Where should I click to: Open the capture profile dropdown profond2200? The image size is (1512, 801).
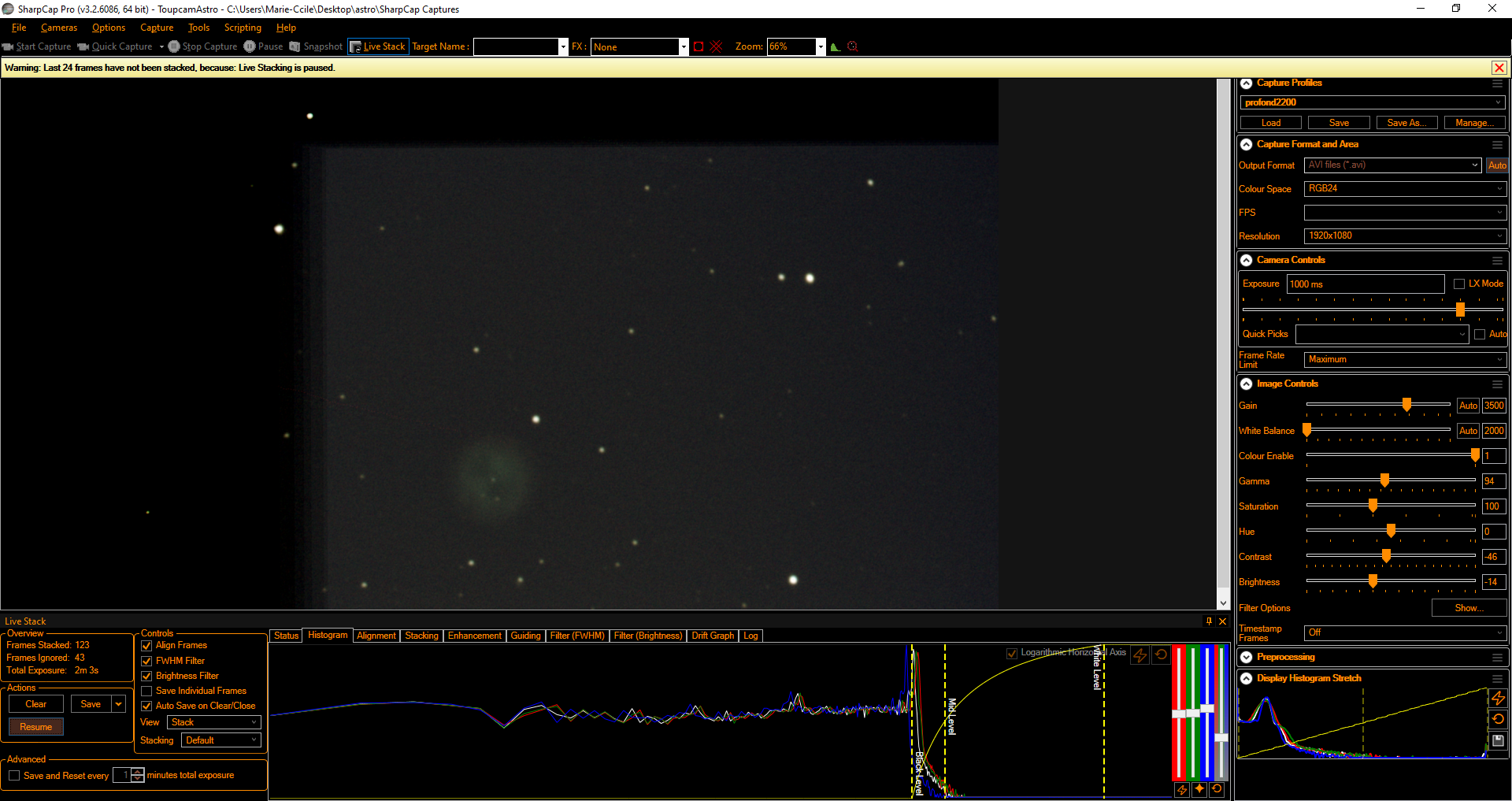pyautogui.click(x=1373, y=102)
